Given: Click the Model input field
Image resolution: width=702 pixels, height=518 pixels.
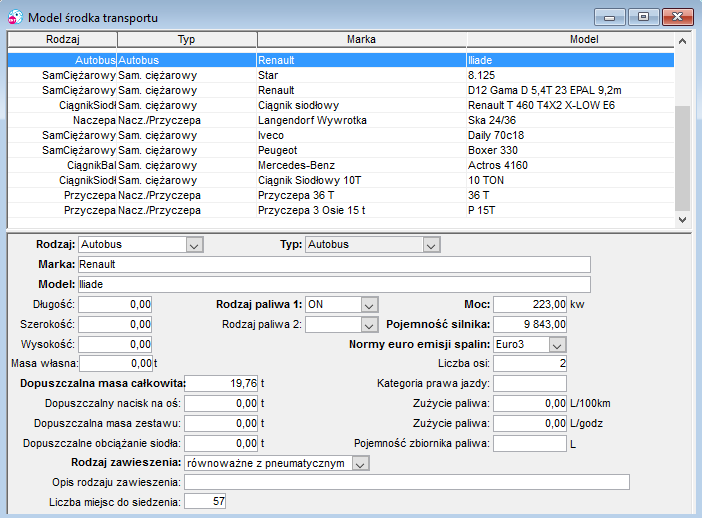Looking at the screenshot, I should [334, 284].
